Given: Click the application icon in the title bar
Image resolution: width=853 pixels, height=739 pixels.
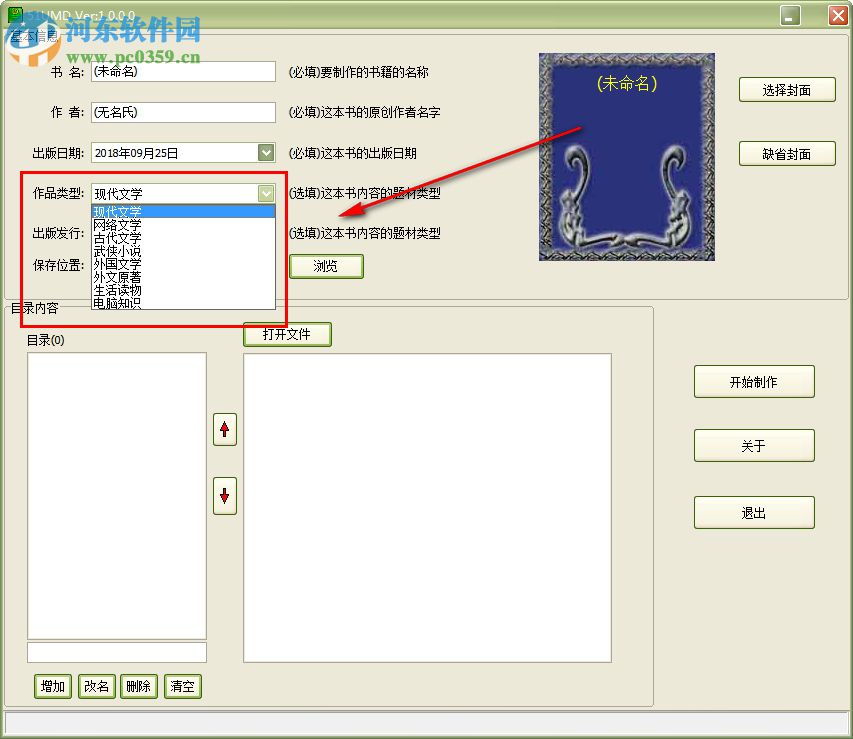Looking at the screenshot, I should (x=12, y=12).
